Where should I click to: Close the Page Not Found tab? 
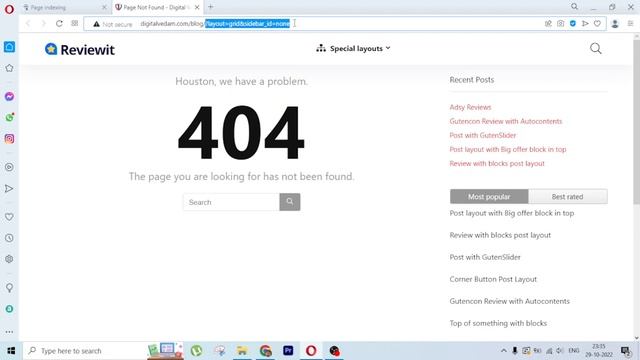pyautogui.click(x=197, y=7)
